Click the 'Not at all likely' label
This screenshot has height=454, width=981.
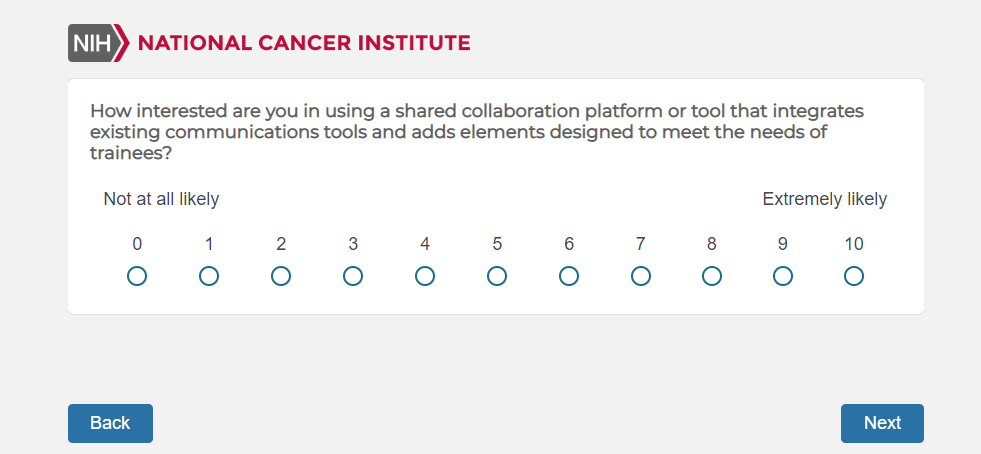coord(161,199)
